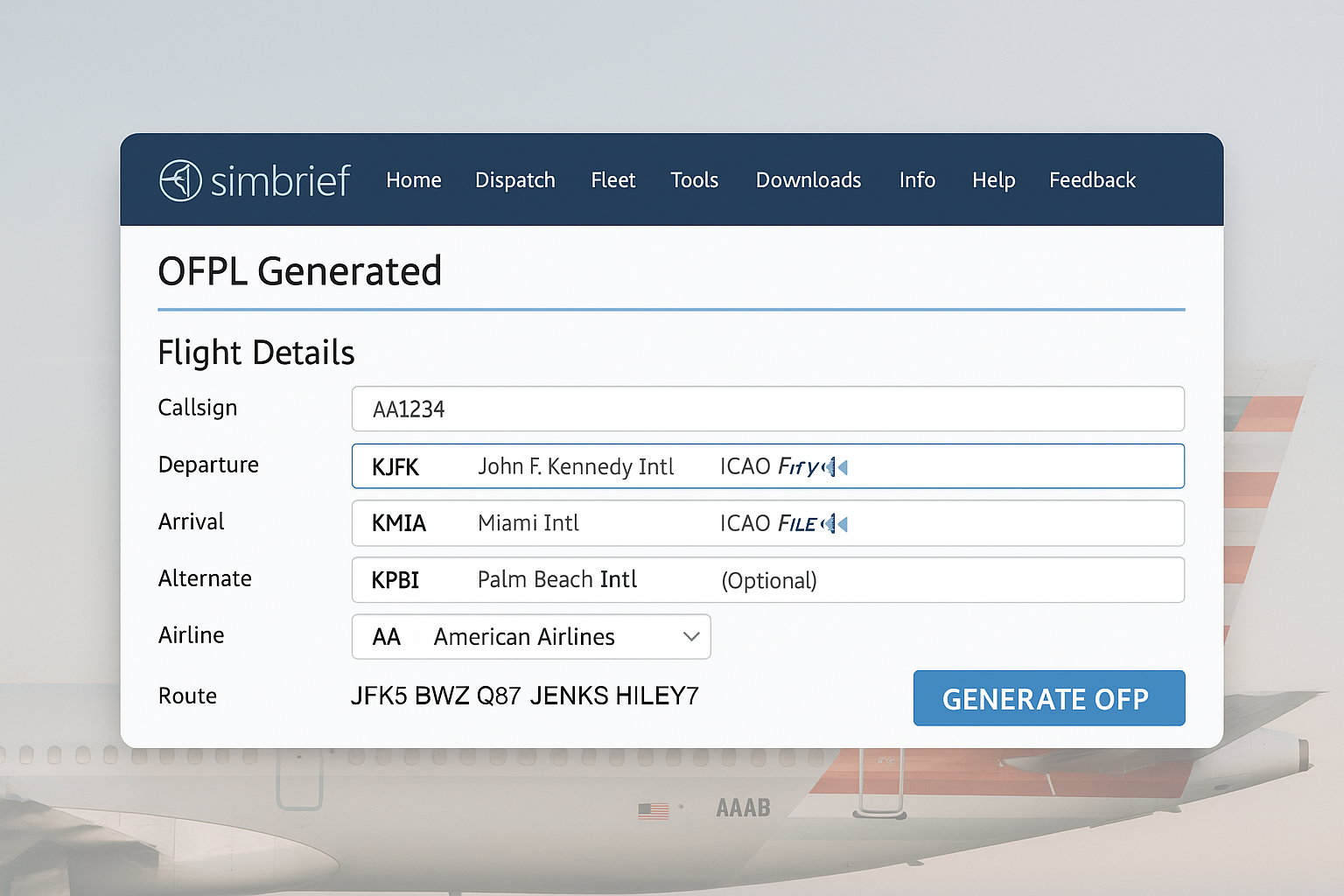Click the Airline dropdown chevron

[691, 637]
